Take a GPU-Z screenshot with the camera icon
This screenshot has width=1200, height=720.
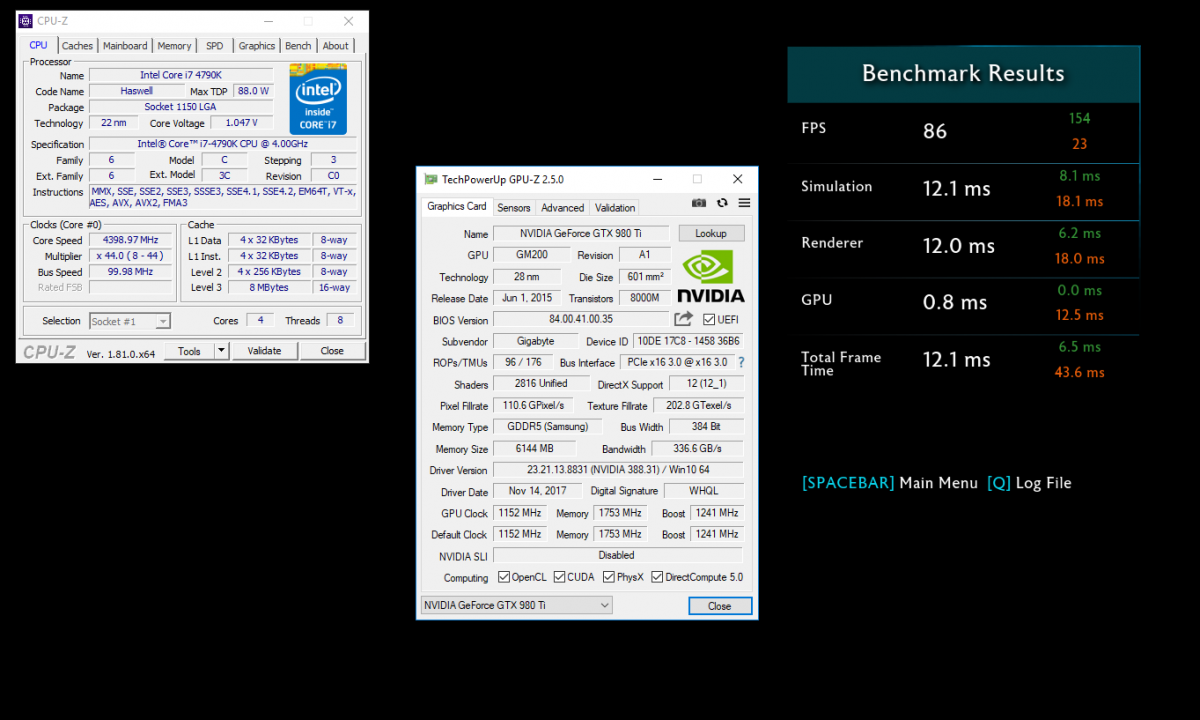coord(700,203)
